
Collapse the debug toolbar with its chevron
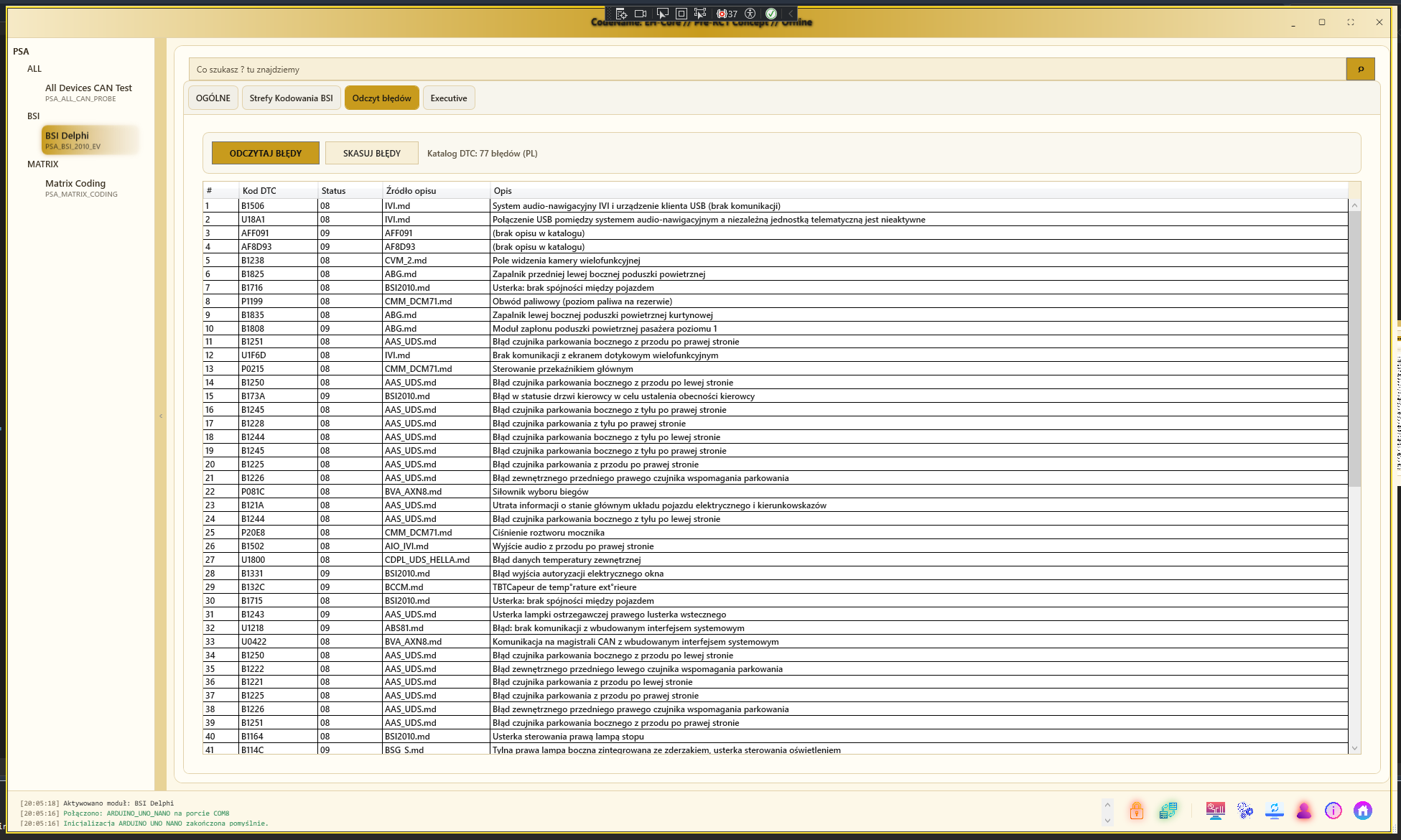pyautogui.click(x=791, y=13)
